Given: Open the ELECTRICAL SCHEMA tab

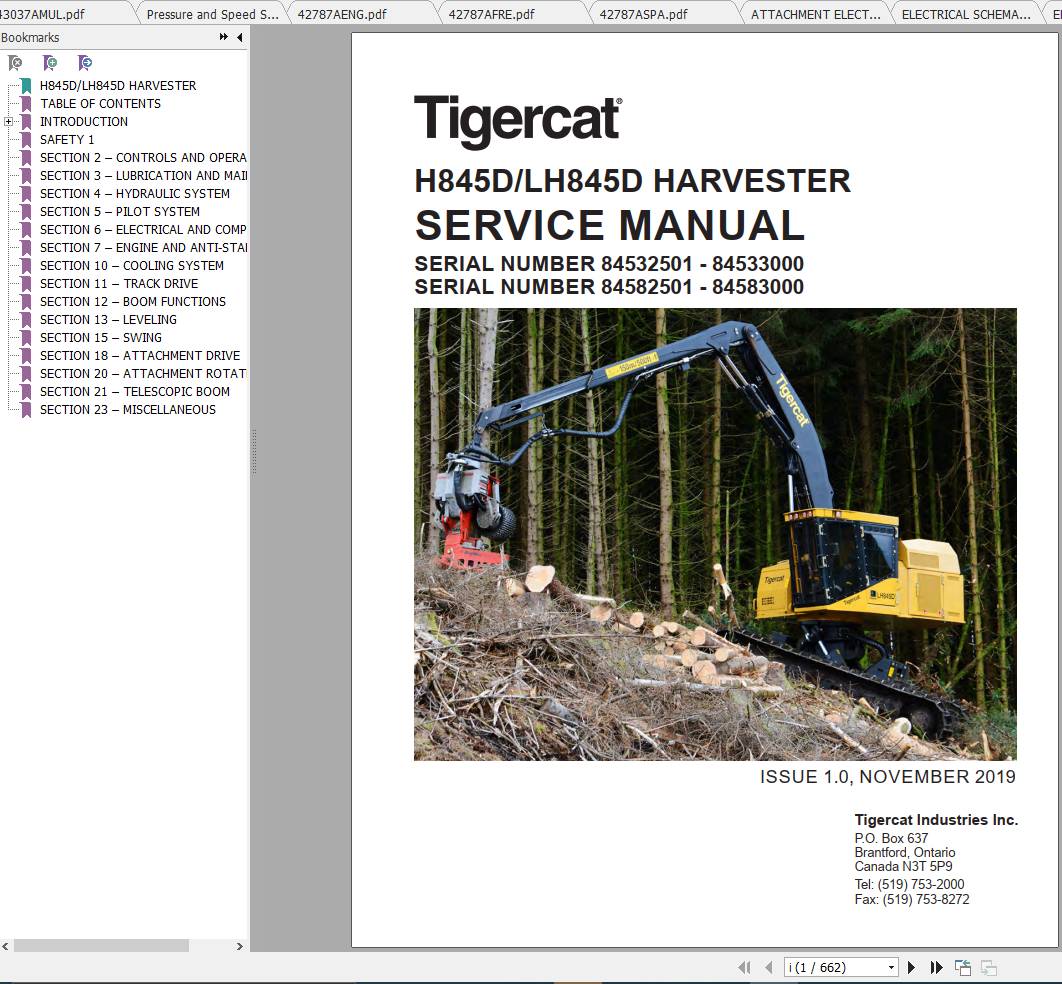Looking at the screenshot, I should [x=966, y=13].
